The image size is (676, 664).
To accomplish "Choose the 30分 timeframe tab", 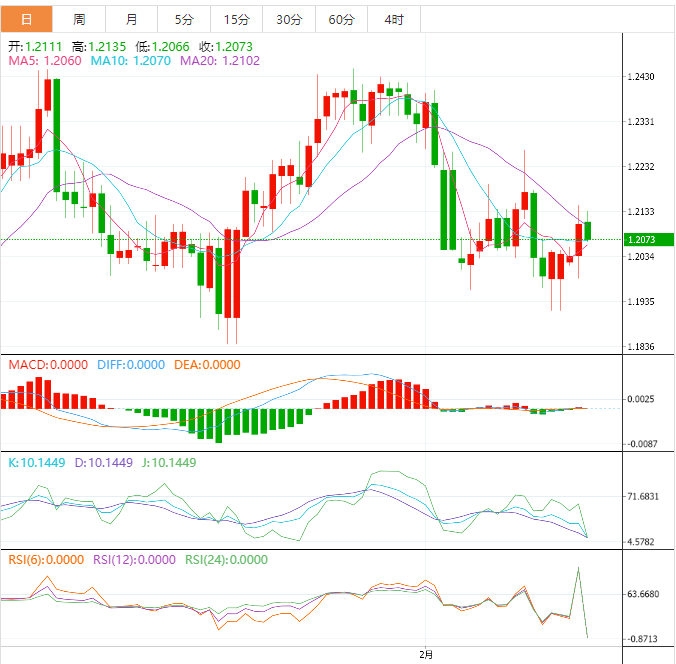I will pos(288,19).
